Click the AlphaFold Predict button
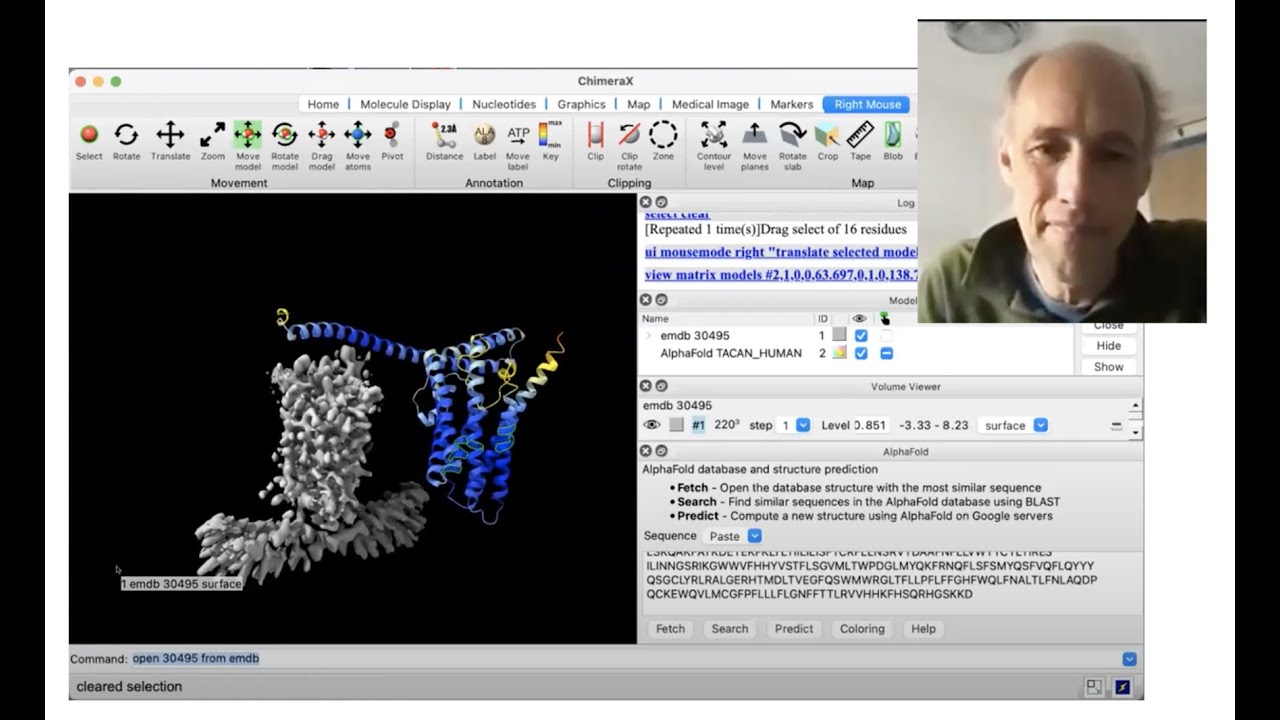The height and width of the screenshot is (720, 1280). pos(794,629)
